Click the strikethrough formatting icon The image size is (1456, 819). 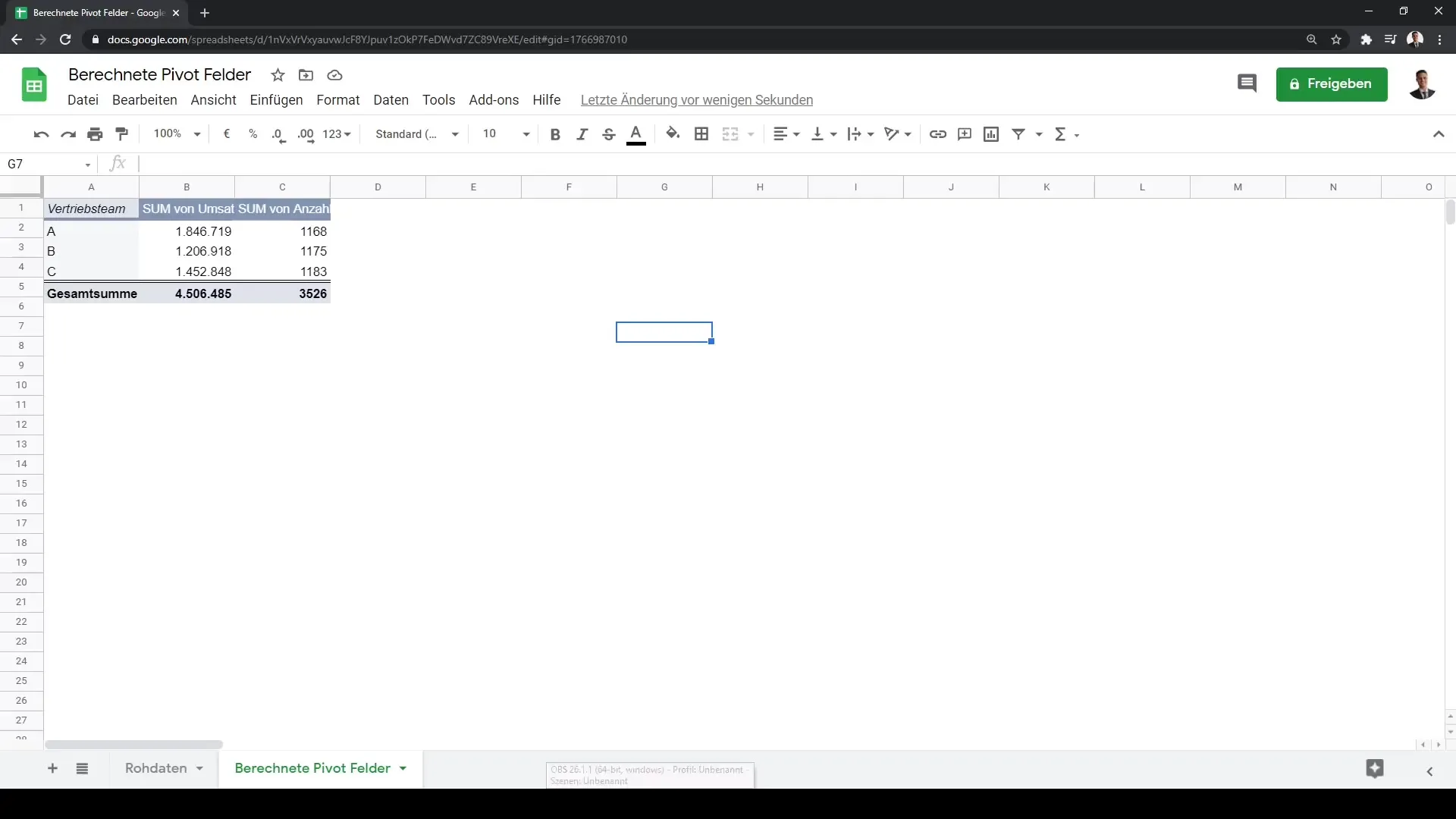click(x=608, y=133)
